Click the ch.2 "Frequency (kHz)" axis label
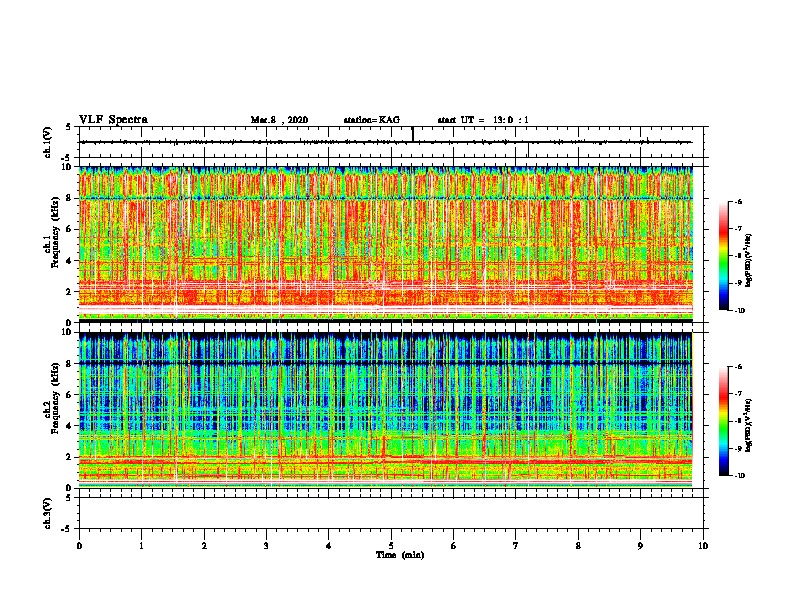This screenshot has height=612, width=792. point(55,398)
